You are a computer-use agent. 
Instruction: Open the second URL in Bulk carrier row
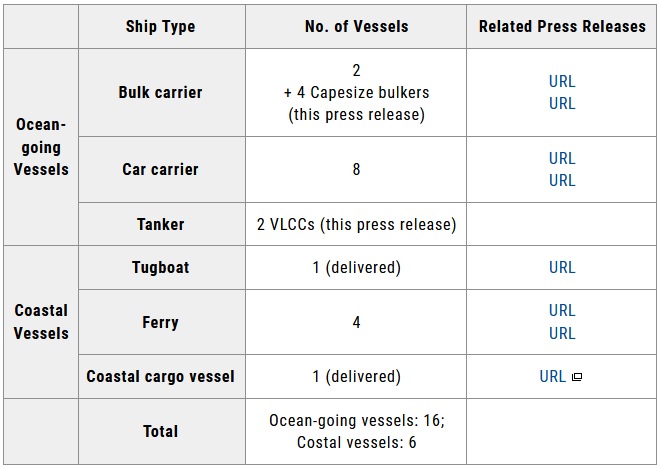[562, 103]
